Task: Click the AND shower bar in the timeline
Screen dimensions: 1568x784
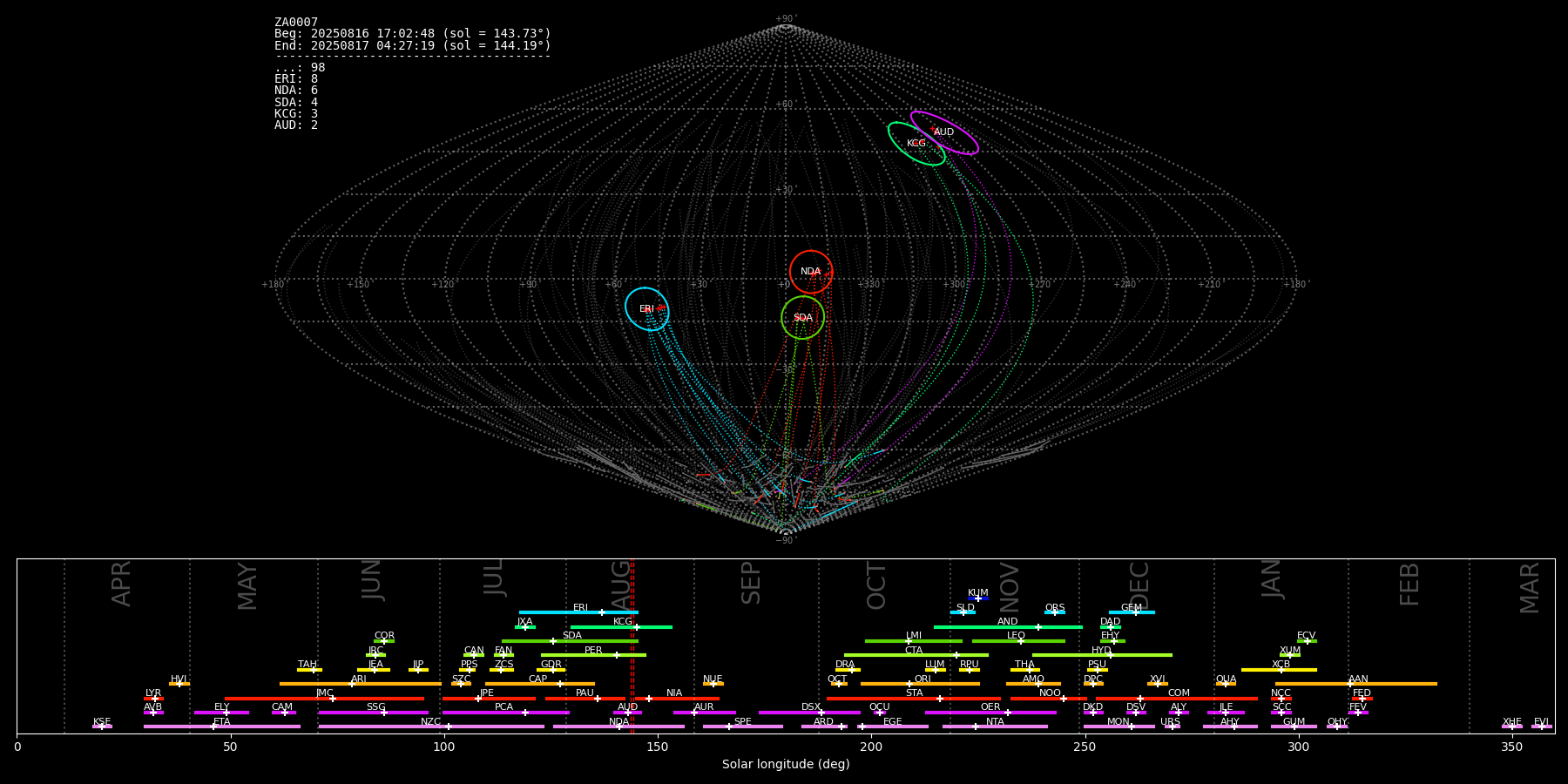Action: [1008, 627]
